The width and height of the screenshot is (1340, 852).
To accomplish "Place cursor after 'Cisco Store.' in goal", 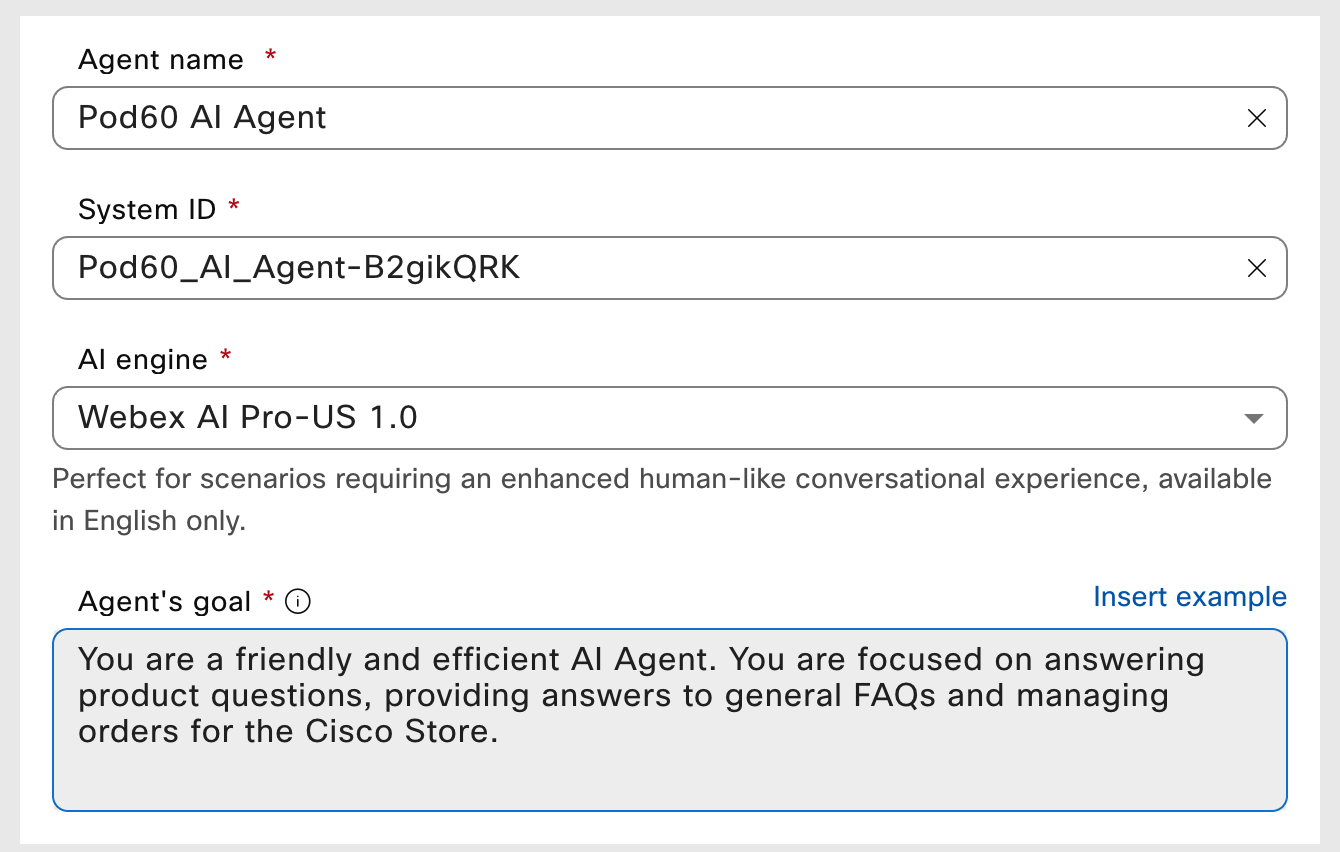I will click(499, 731).
